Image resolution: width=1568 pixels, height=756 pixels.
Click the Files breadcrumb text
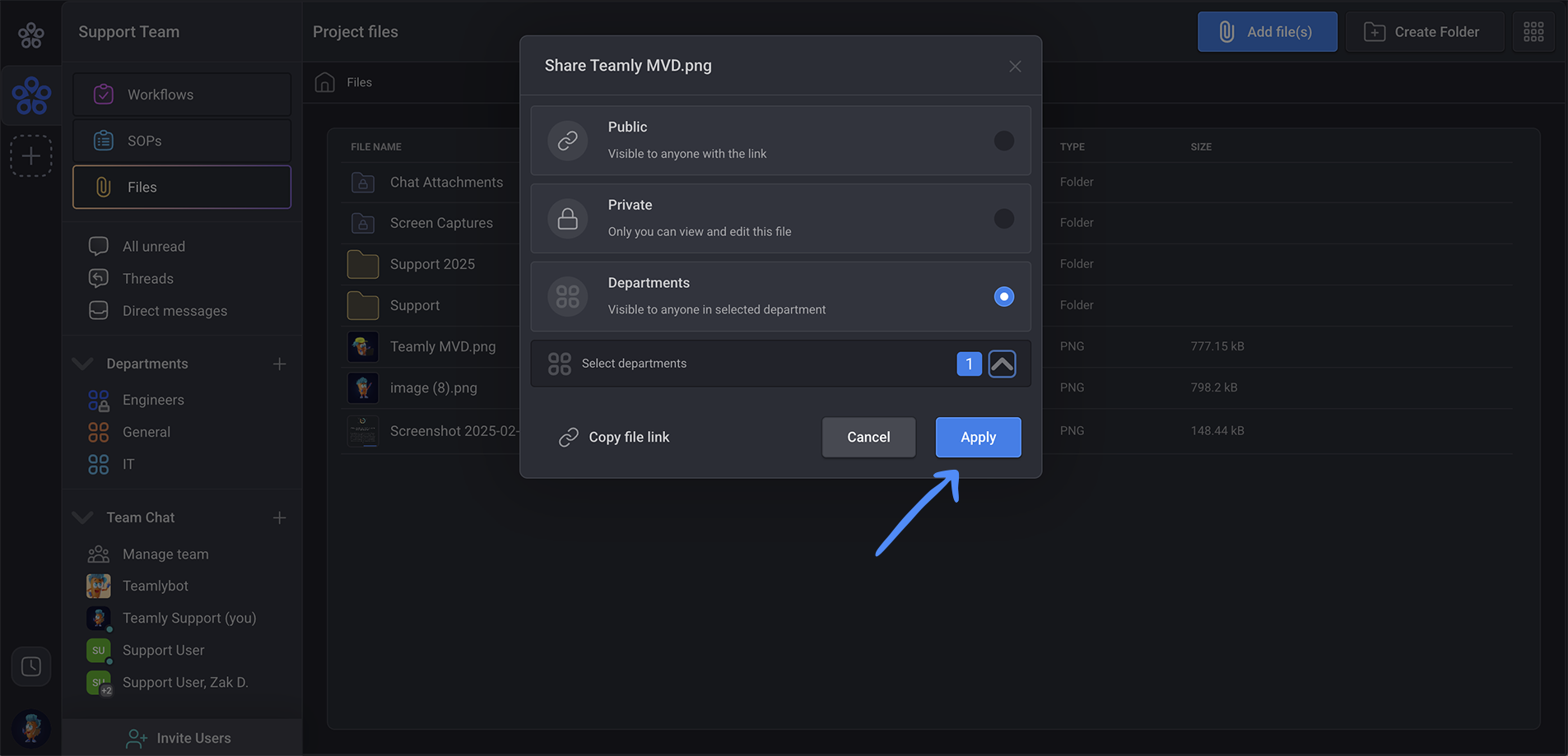(359, 82)
